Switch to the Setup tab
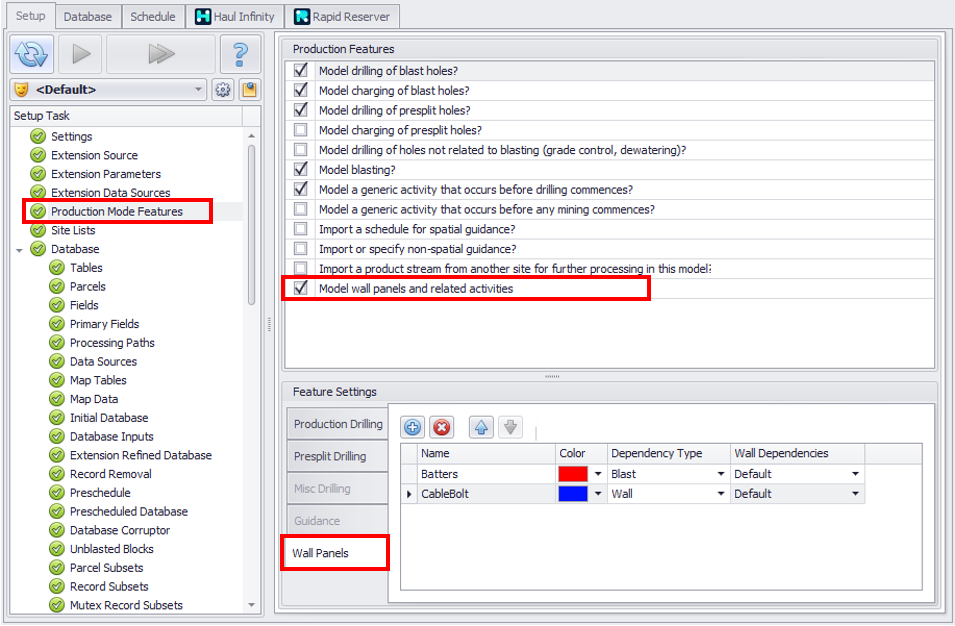 [30, 16]
